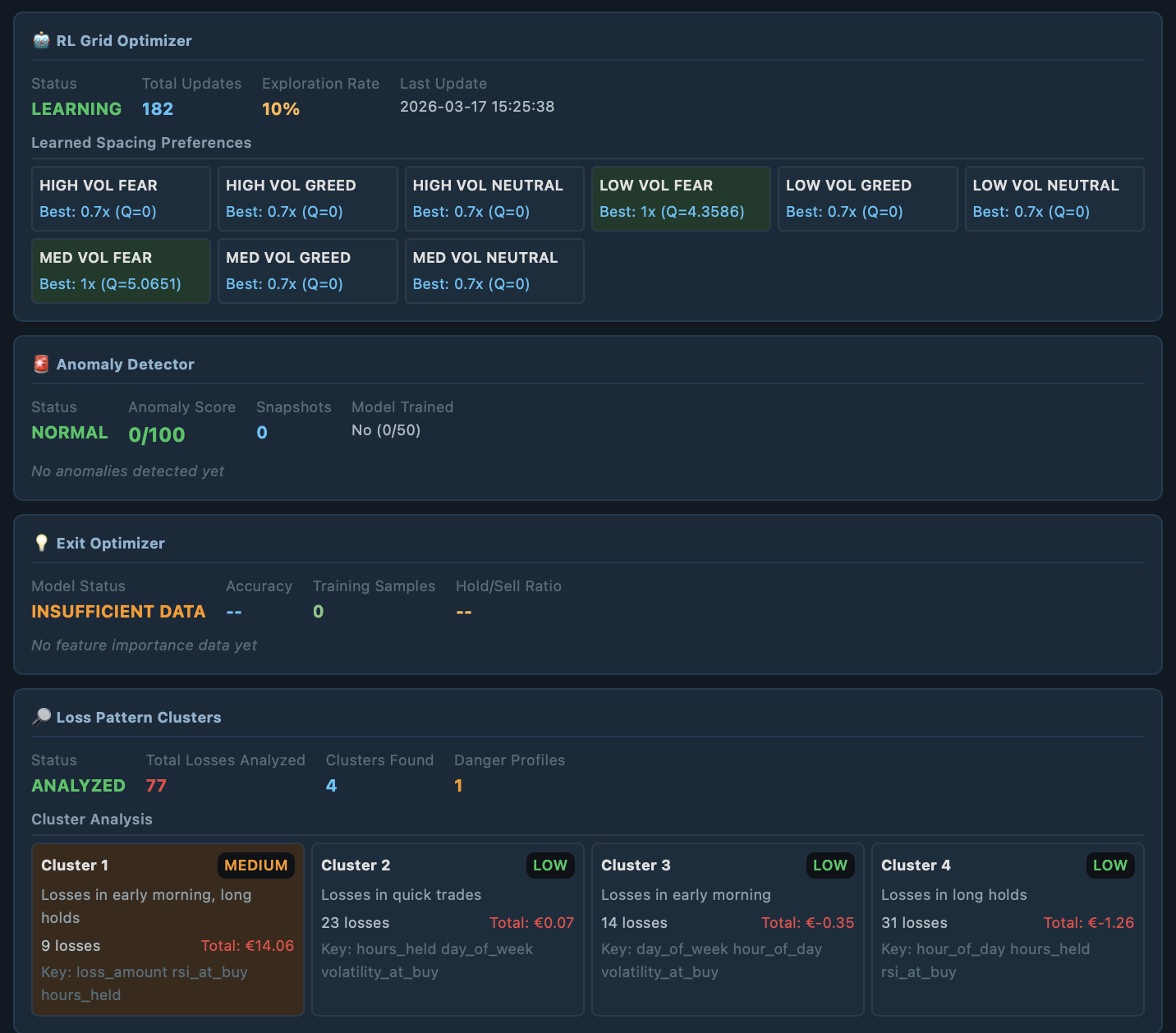1176x1033 pixels.
Task: Switch to the Cluster Analysis section
Action: click(91, 819)
